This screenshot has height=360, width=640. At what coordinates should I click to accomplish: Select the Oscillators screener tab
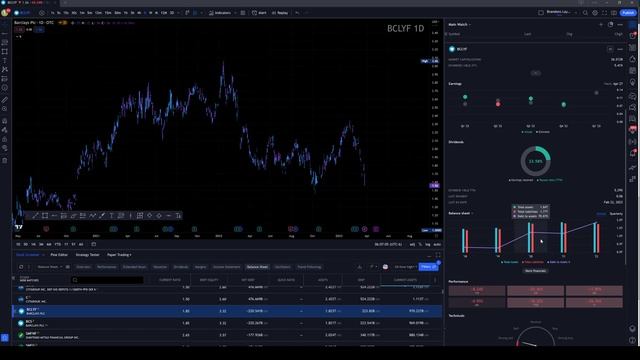282,267
